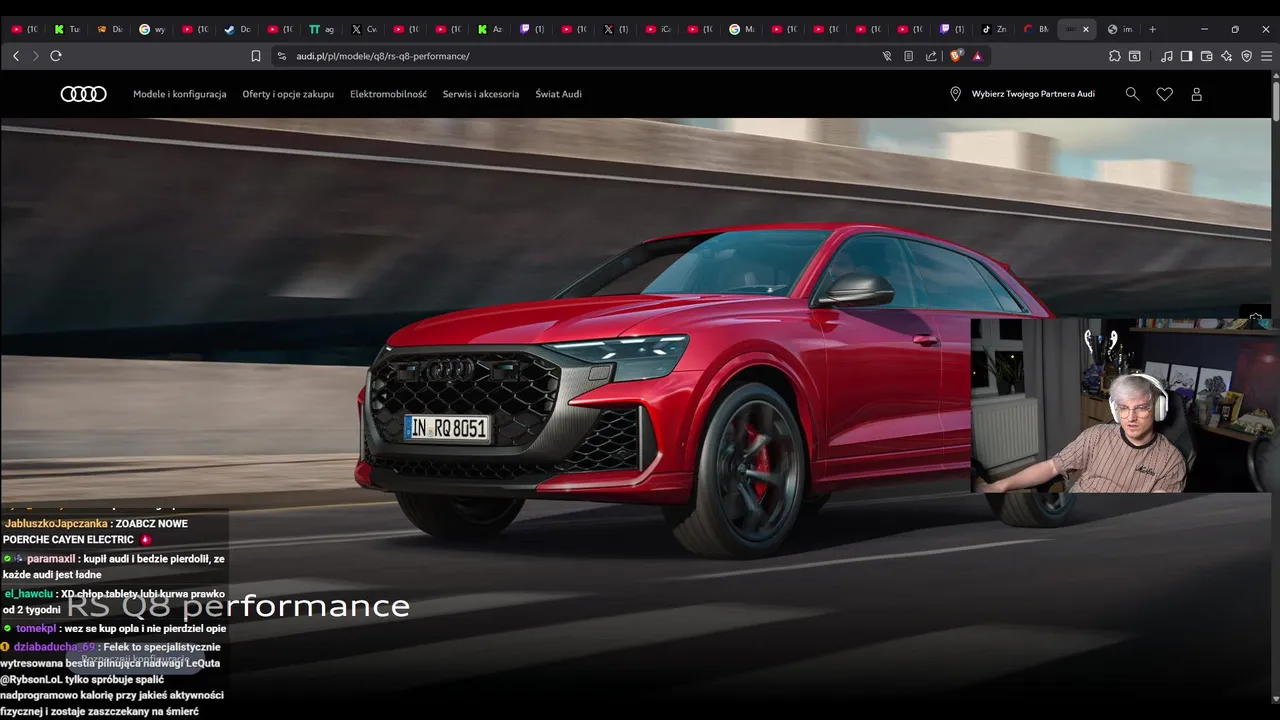Open Brave Shields lion icon

(x=957, y=56)
